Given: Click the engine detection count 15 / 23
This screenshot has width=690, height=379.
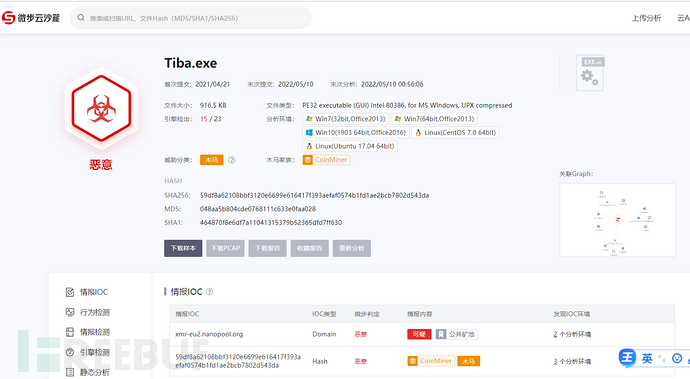Looking at the screenshot, I should click(210, 119).
